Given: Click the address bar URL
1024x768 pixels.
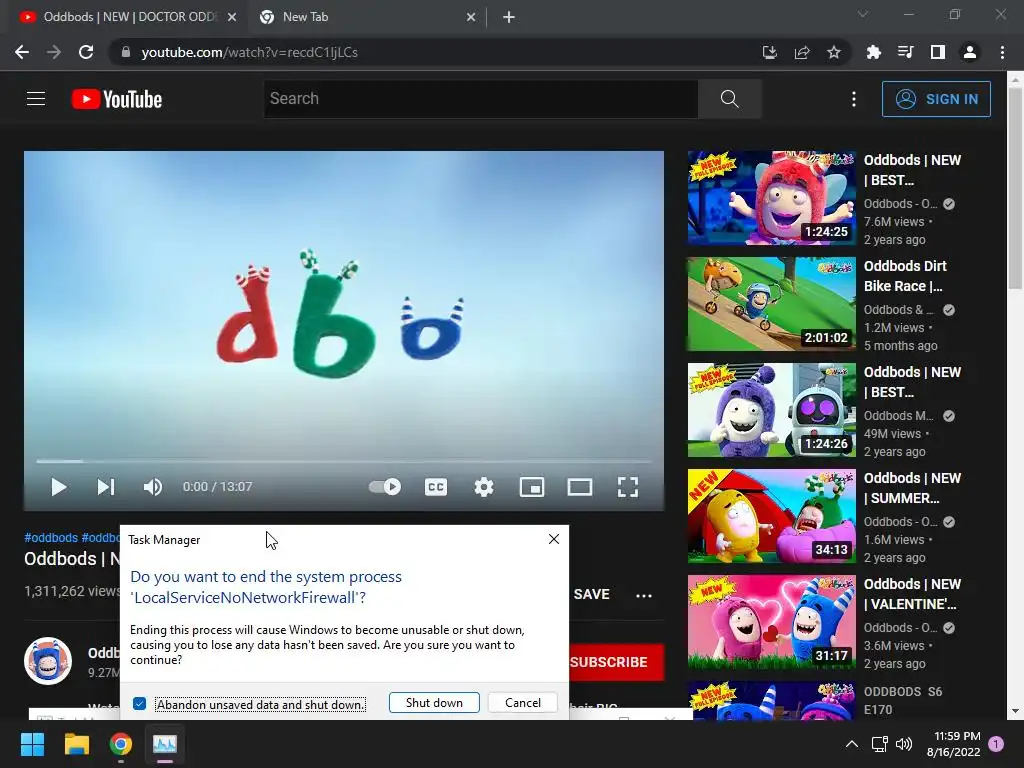Looking at the screenshot, I should click(249, 52).
